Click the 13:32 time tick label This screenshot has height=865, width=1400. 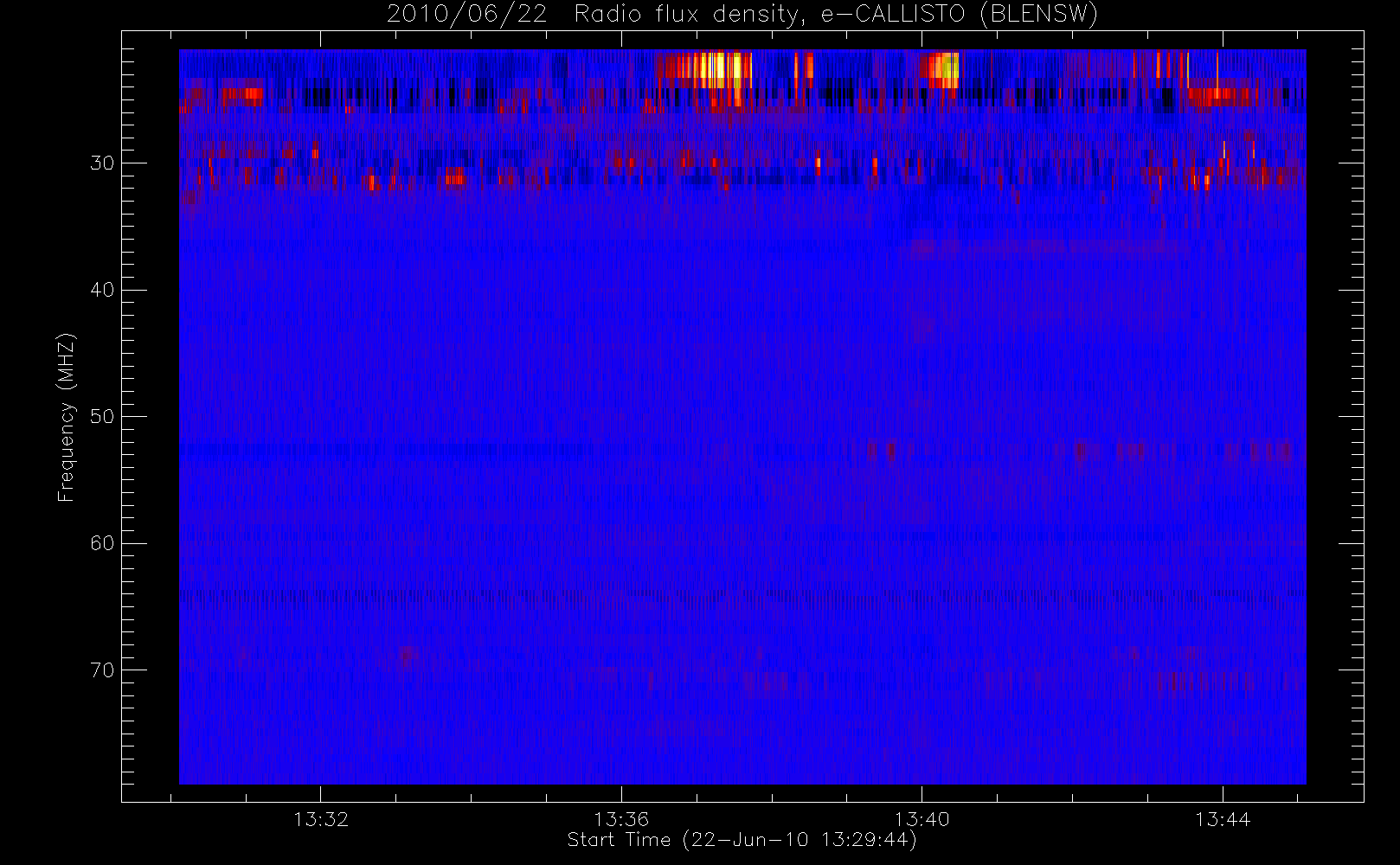click(321, 819)
